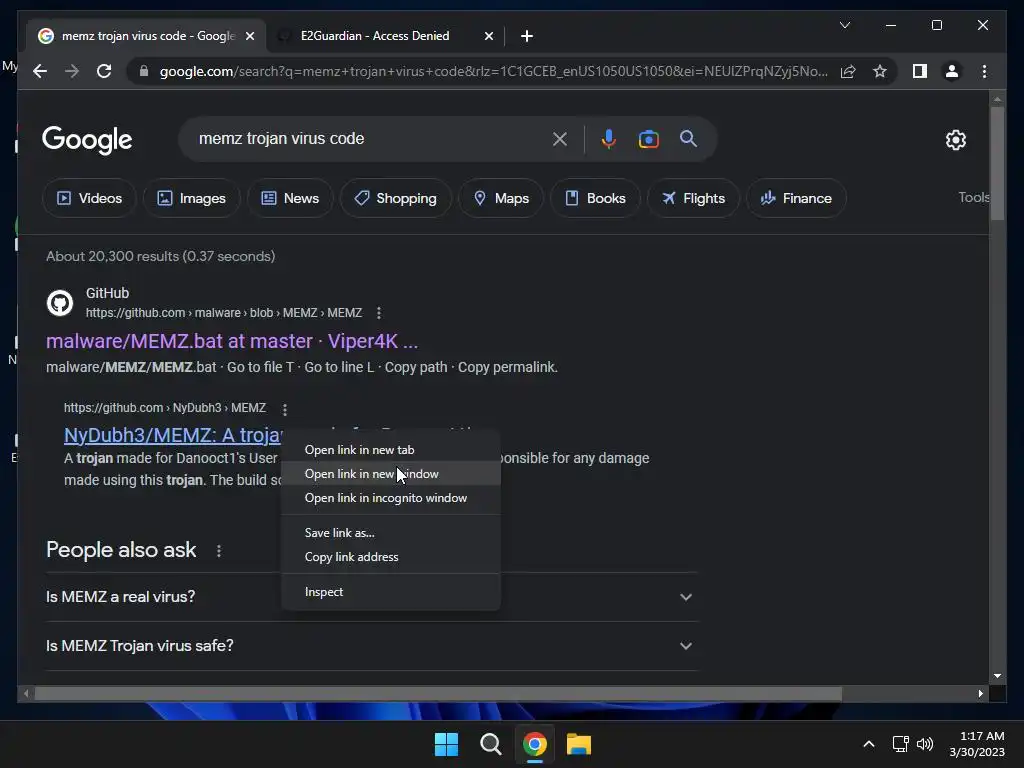The width and height of the screenshot is (1024, 768).
Task: Expand the 'Is MEMZ Trojan virus safe?' question
Action: [x=372, y=646]
